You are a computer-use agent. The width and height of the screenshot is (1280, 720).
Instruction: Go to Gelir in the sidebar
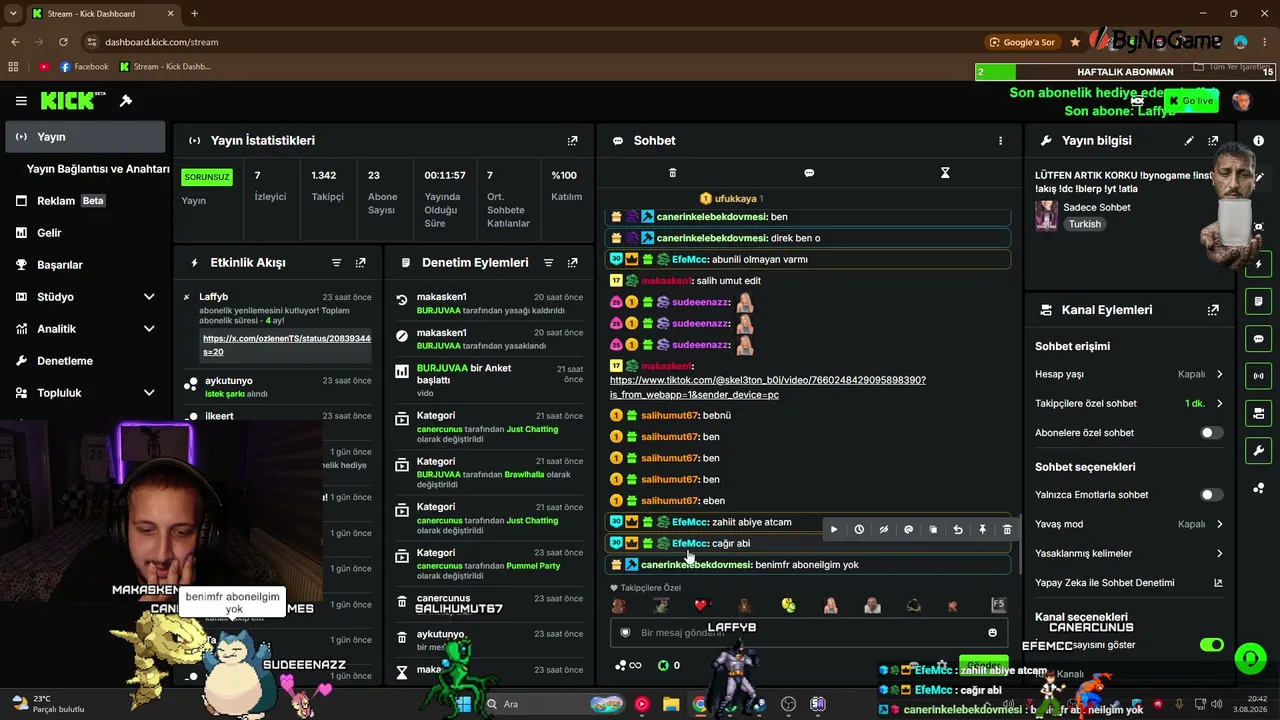pos(85,233)
